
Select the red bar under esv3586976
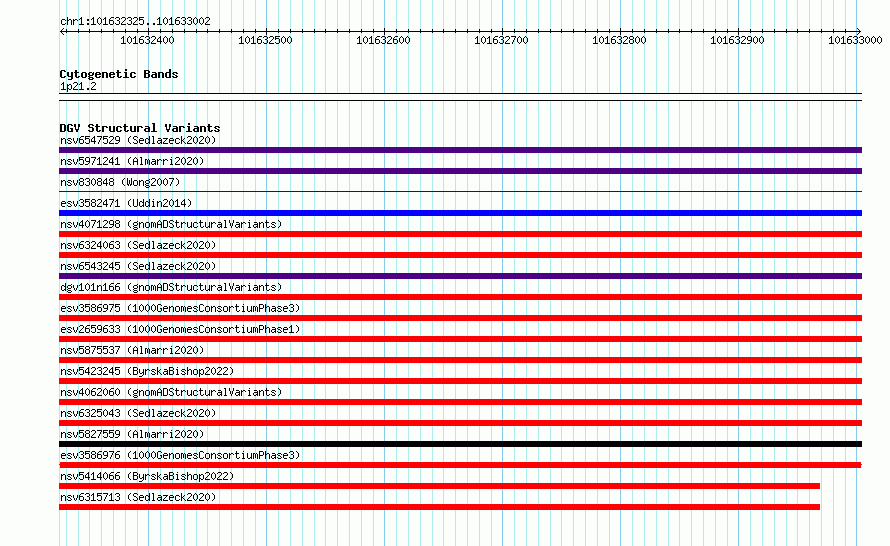pos(460,465)
